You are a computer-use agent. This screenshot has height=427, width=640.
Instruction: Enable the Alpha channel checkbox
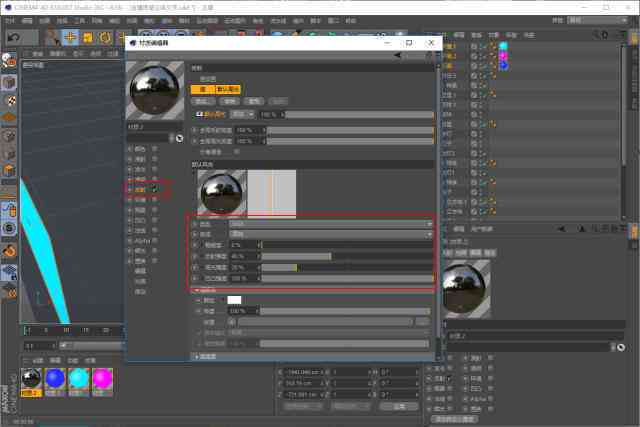(155, 241)
